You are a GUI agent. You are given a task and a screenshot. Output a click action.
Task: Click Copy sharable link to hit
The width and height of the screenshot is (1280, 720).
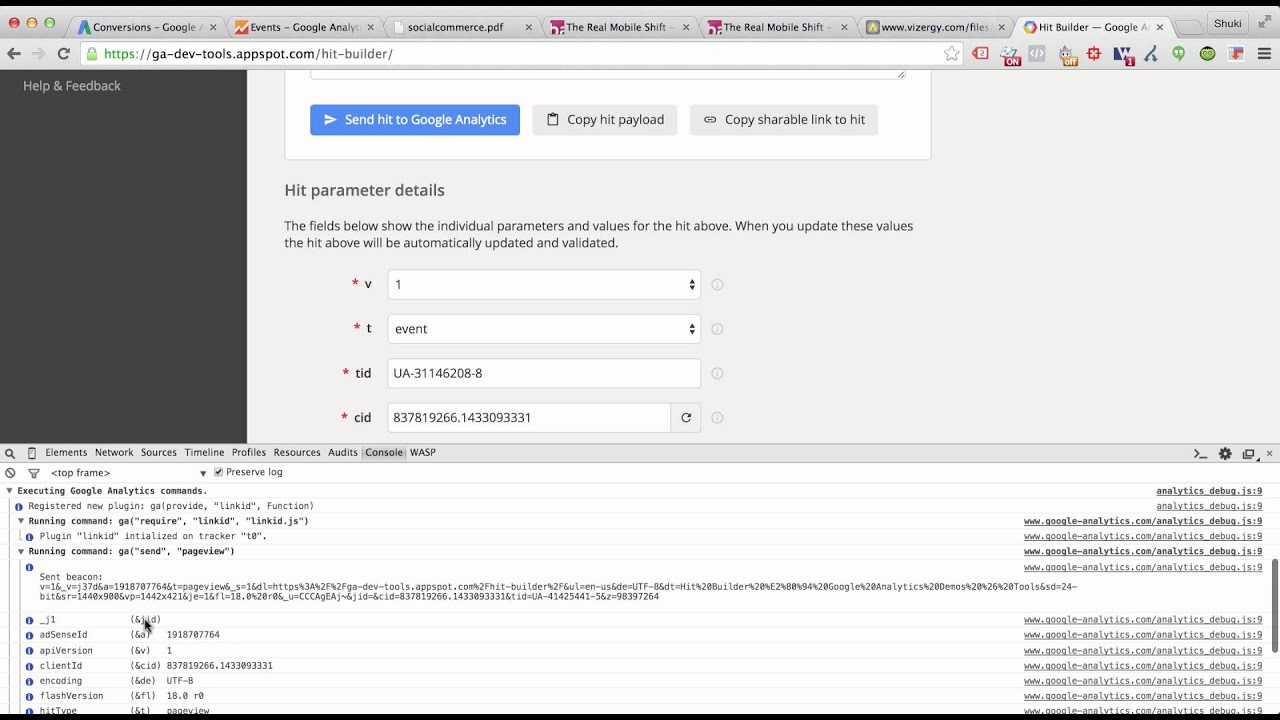[x=784, y=120]
